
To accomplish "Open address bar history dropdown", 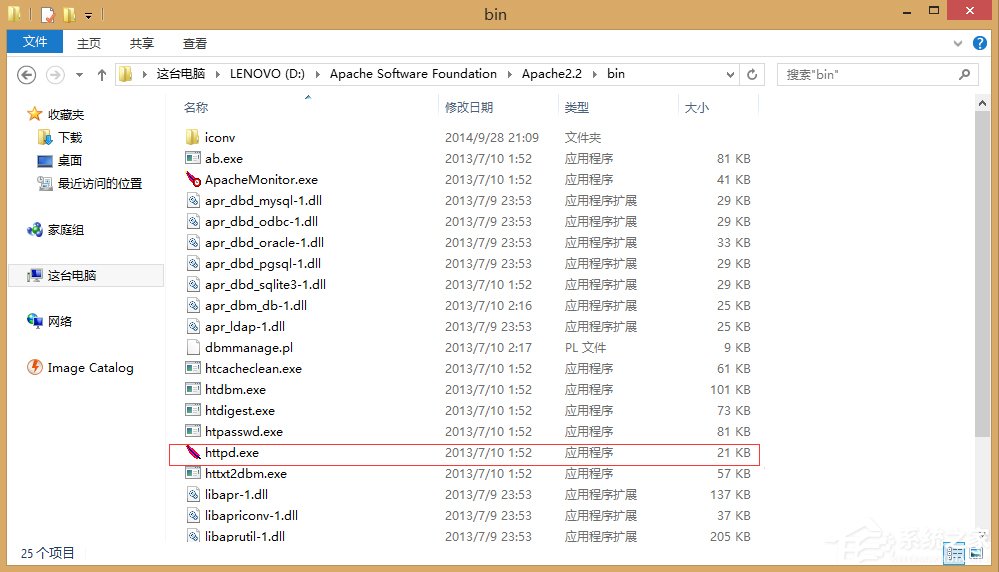I will (730, 75).
